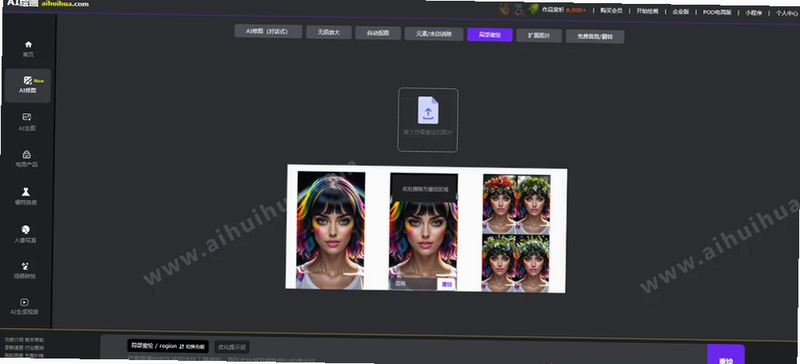Switch to the AI修图（对话式） tab

[268, 31]
